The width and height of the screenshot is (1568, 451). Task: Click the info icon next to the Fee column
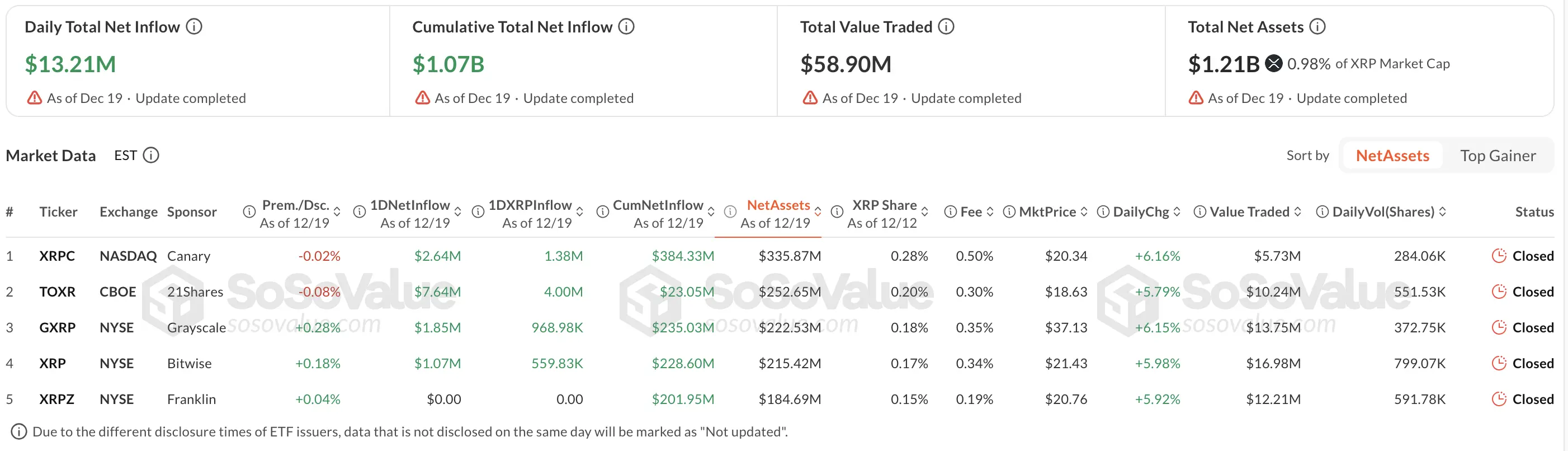(950, 211)
